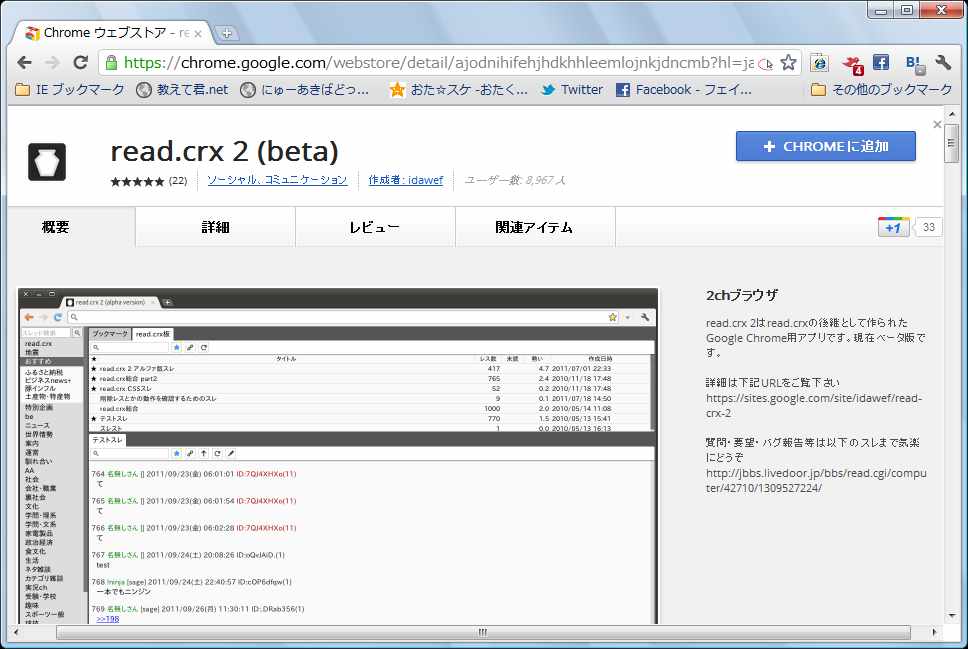Open the Hatena B! bookmark extension
Image resolution: width=968 pixels, height=649 pixels.
916,64
